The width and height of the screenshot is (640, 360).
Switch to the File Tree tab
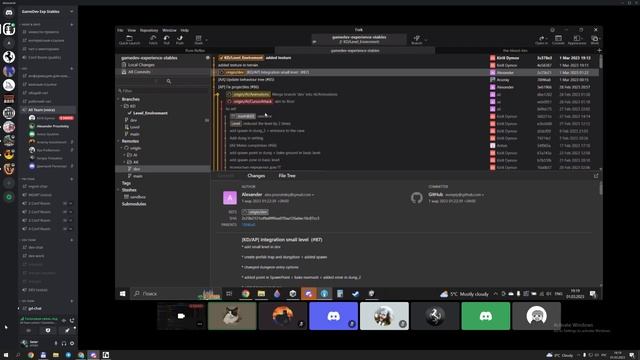287,176
